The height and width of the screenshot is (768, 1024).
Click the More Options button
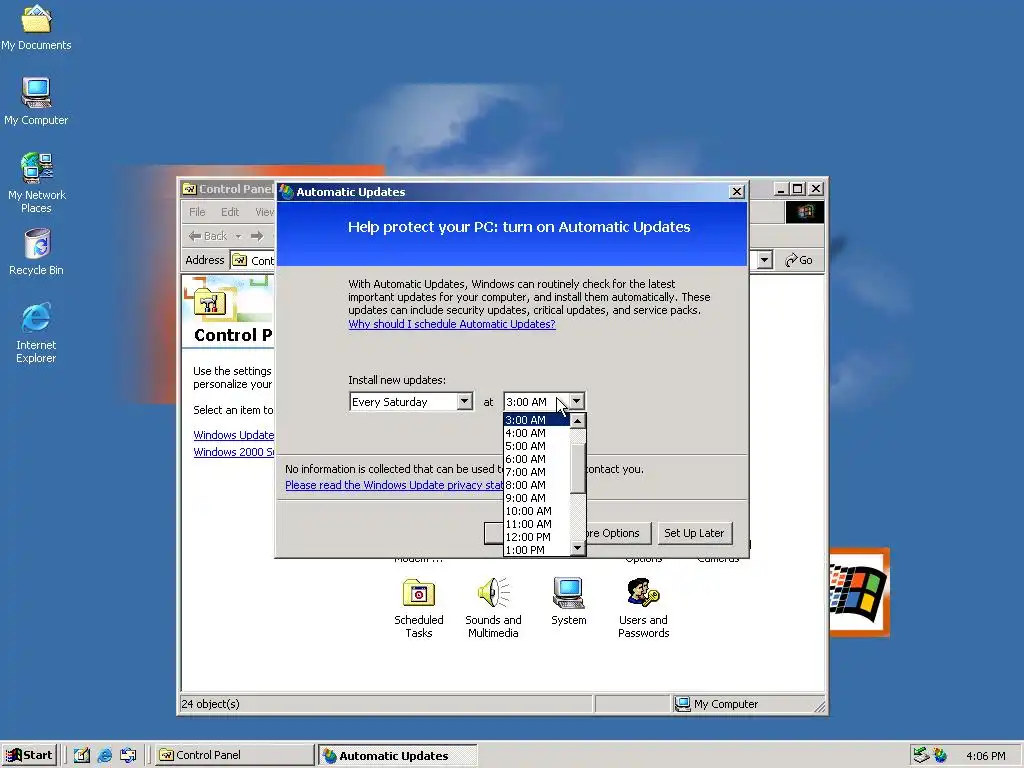[618, 533]
